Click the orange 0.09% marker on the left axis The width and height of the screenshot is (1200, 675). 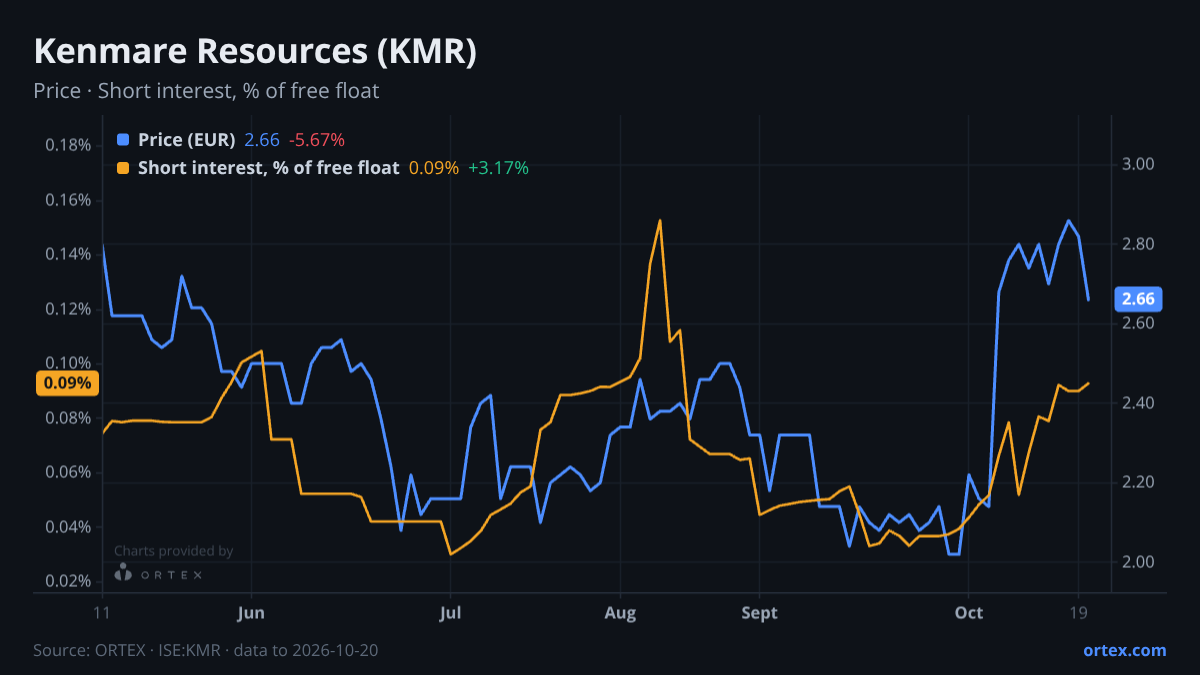pyautogui.click(x=68, y=383)
